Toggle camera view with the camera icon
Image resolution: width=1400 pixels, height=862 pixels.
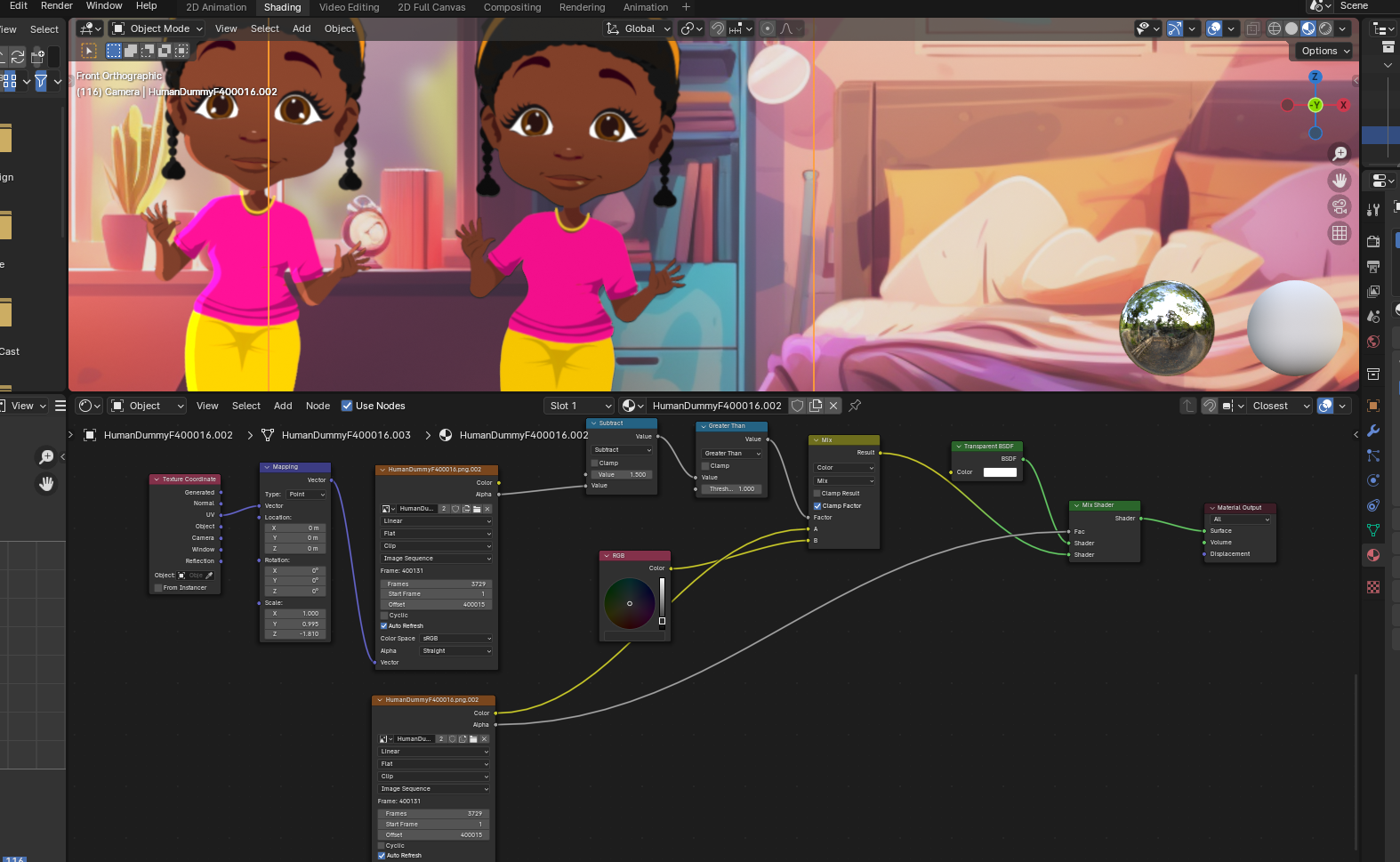(x=1340, y=207)
